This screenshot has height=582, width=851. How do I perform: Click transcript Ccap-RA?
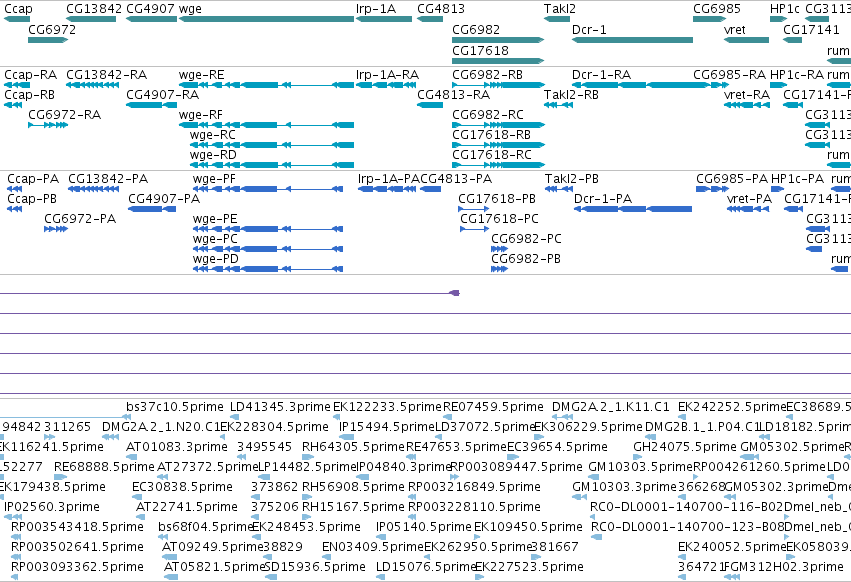17,85
